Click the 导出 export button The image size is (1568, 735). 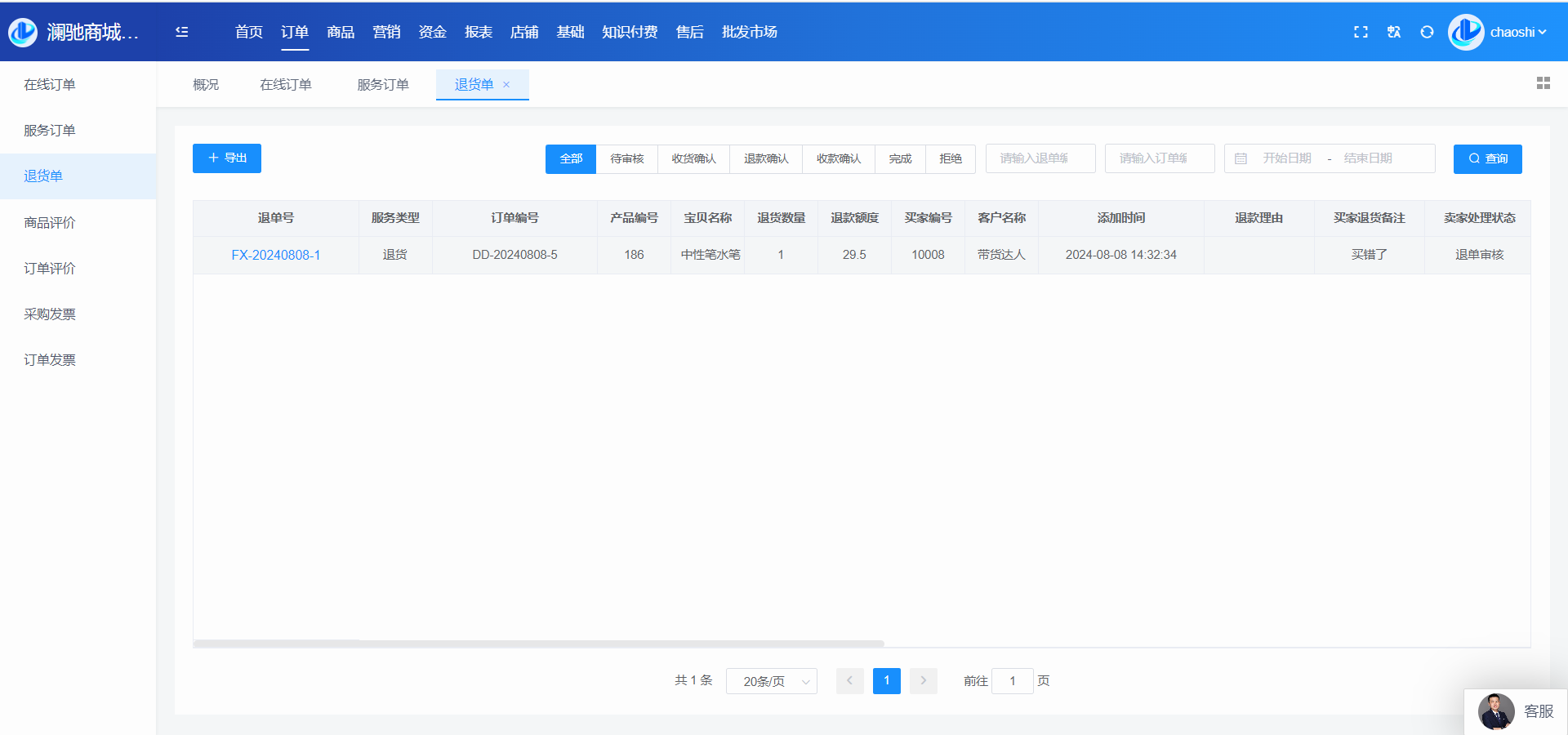pos(227,158)
